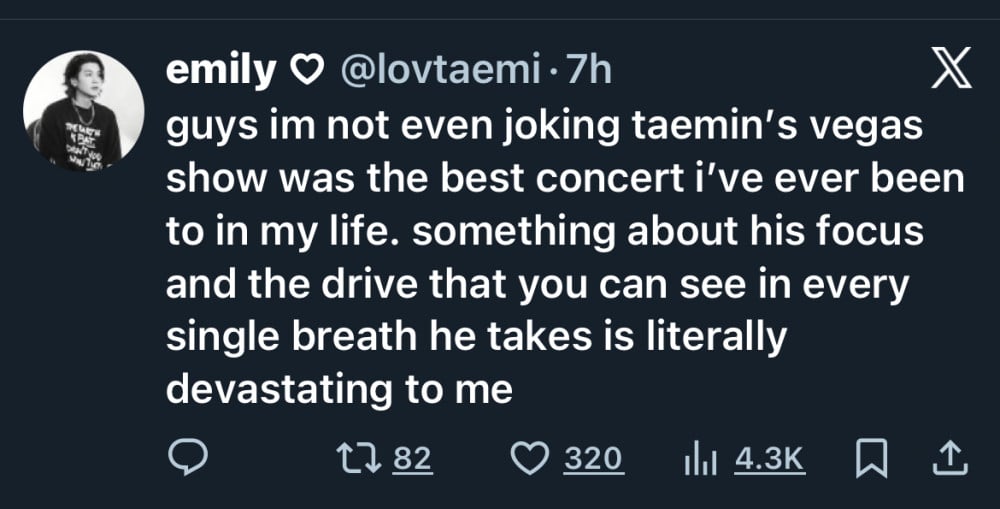Click the 7h timestamp
Screen dimensions: 1000x509
[x=589, y=70]
